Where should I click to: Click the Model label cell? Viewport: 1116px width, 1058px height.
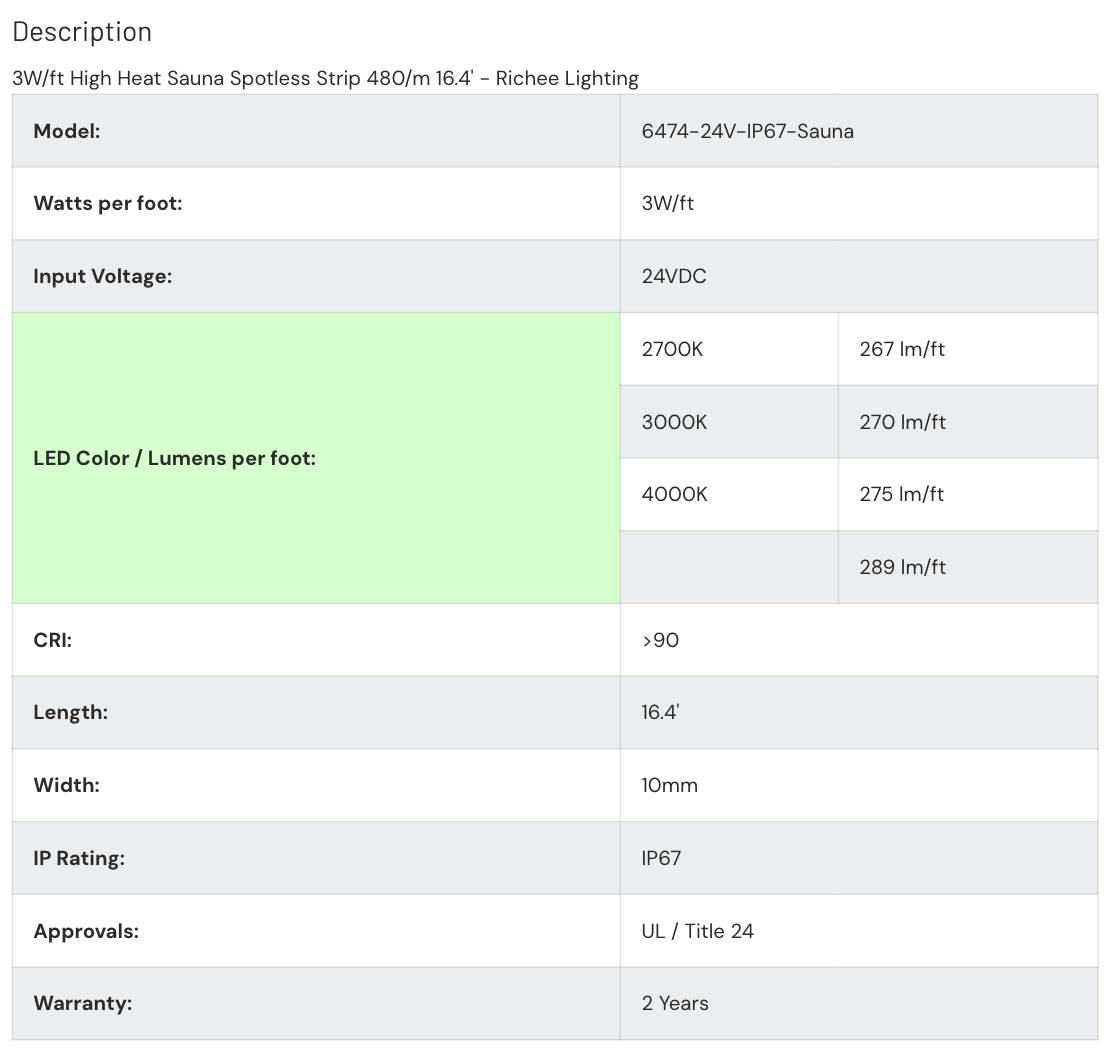pos(316,131)
